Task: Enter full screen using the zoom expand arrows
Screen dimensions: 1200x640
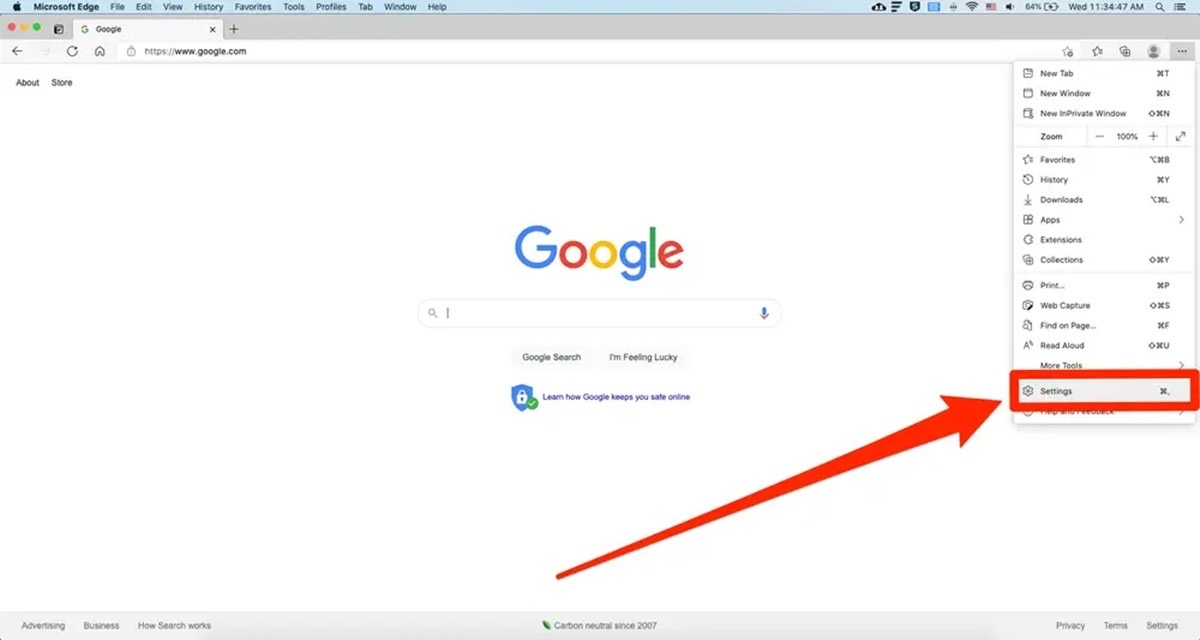Action: [x=1180, y=136]
